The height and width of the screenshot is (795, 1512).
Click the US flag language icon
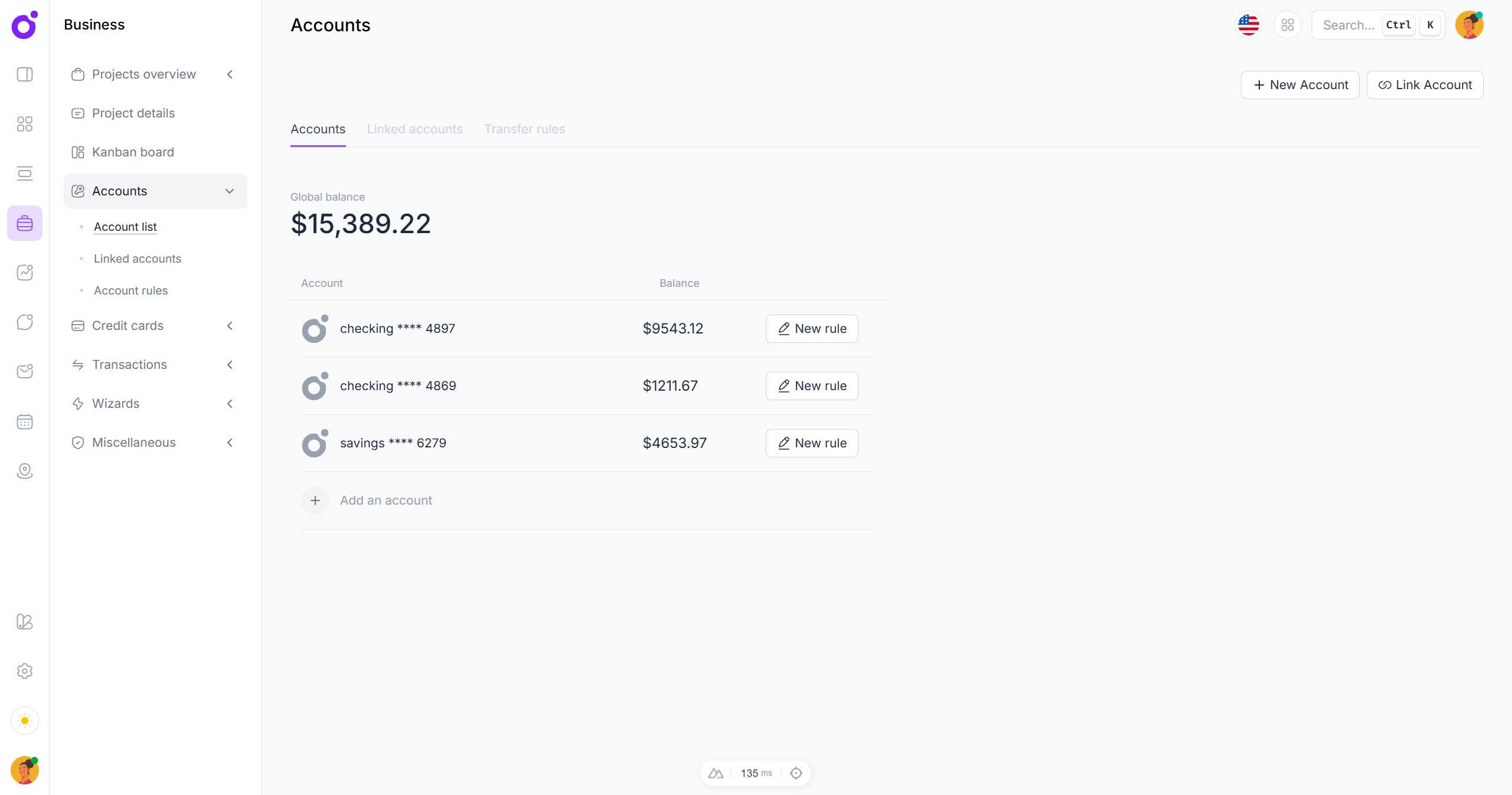pyautogui.click(x=1248, y=25)
